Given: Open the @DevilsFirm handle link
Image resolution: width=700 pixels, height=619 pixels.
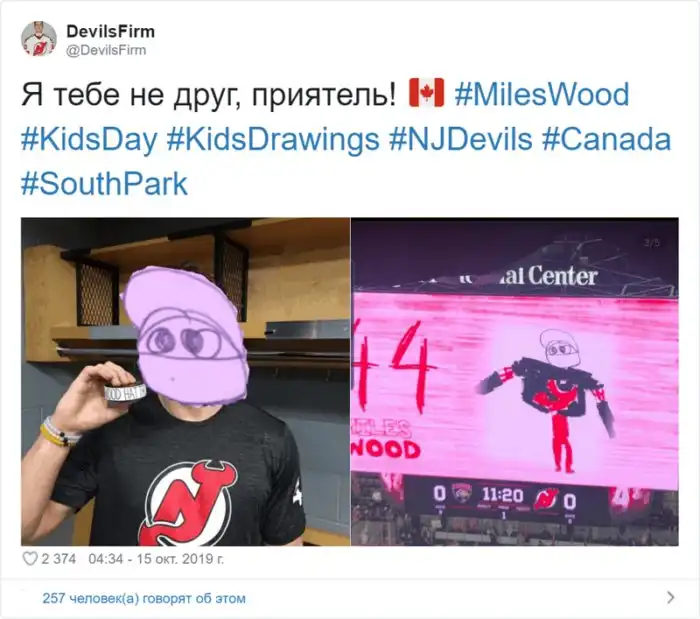Looking at the screenshot, I should (106, 50).
